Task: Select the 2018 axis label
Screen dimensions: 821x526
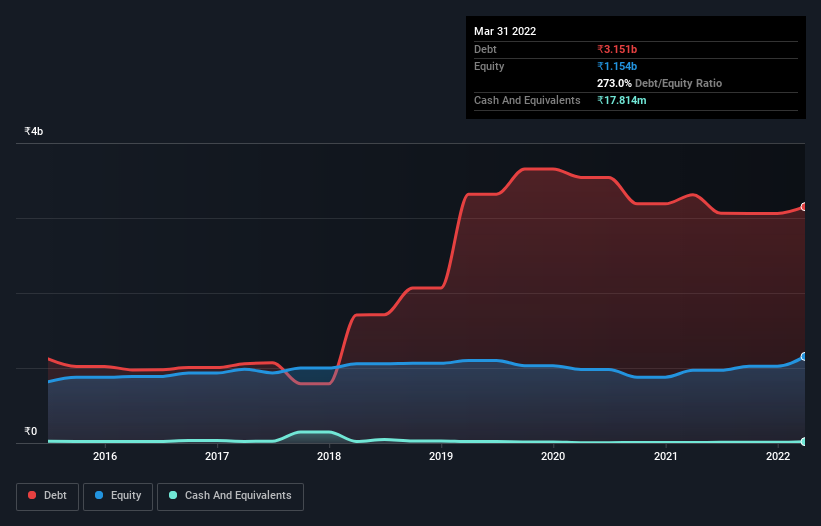Action: (329, 456)
